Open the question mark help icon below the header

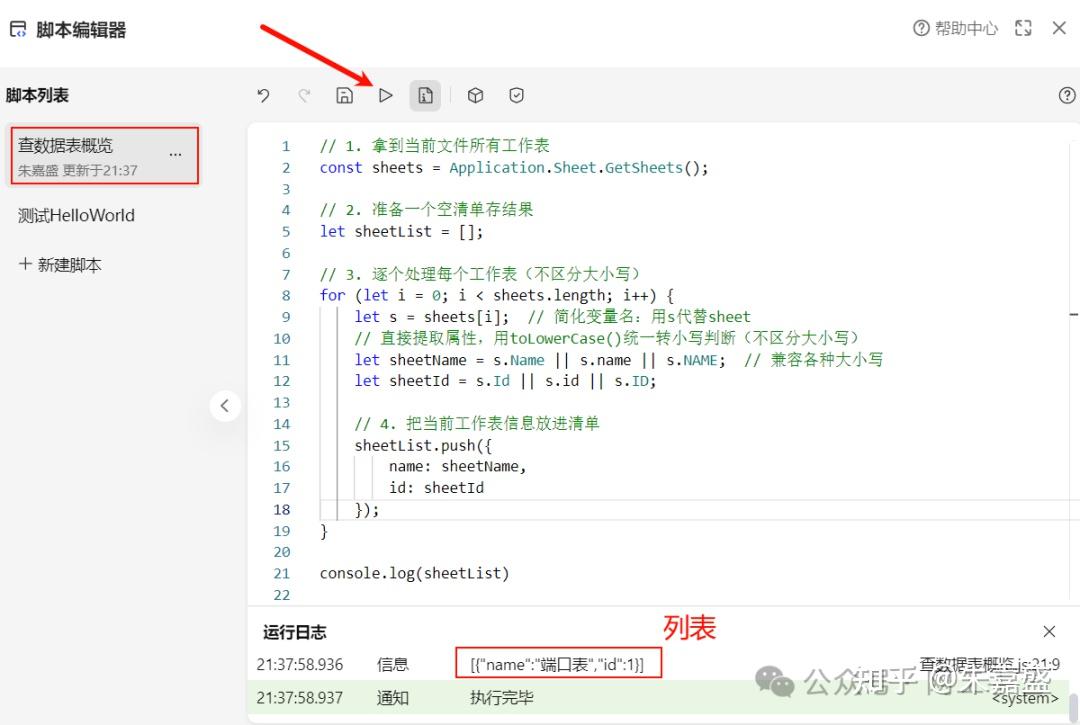(1067, 95)
